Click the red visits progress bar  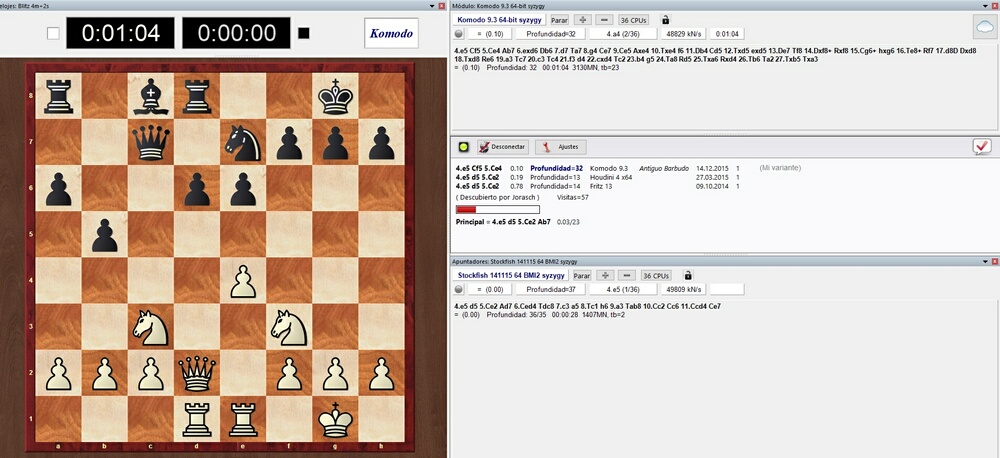click(x=497, y=209)
